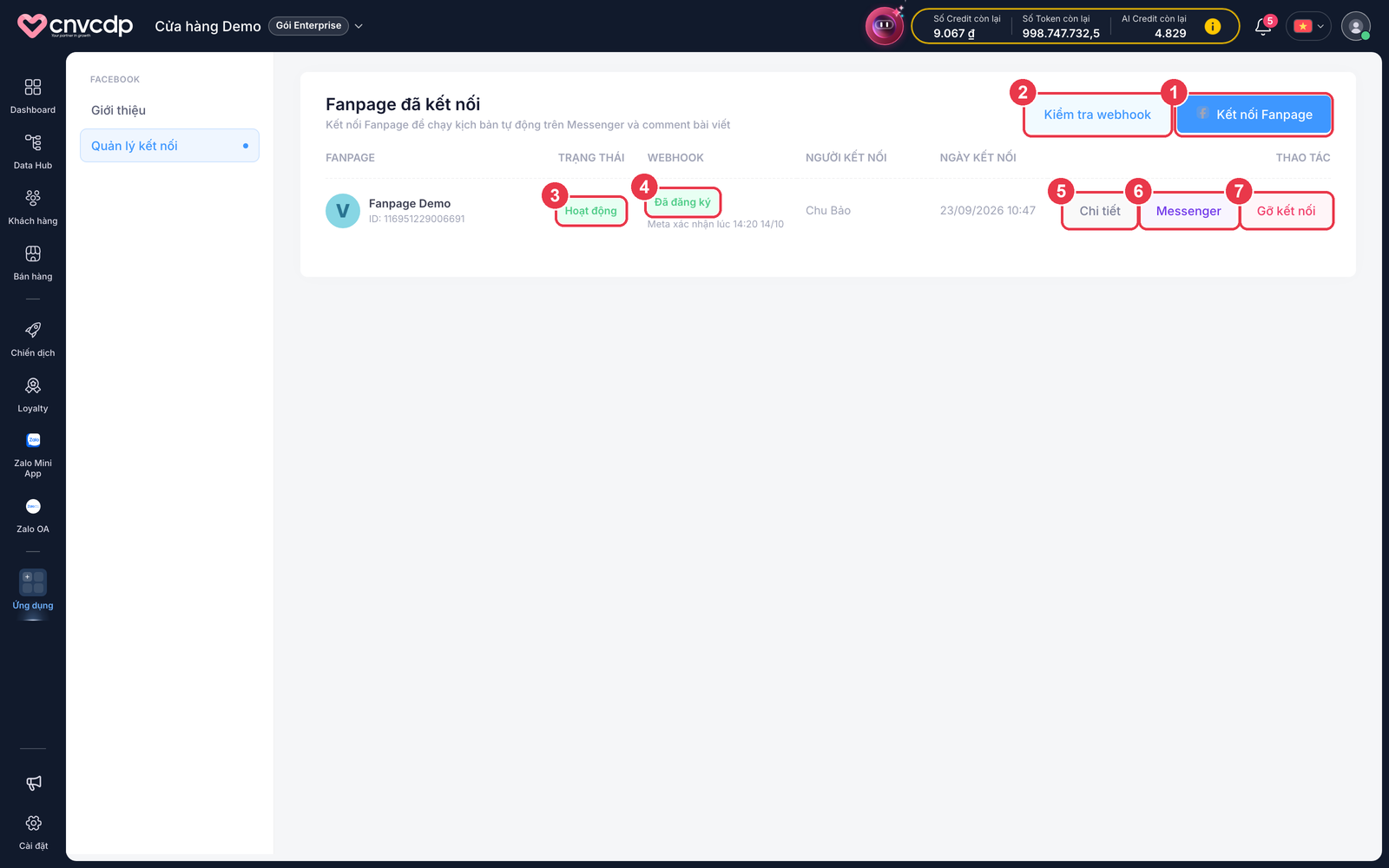The width and height of the screenshot is (1389, 868).
Task: Click the TRẠNG THÁI column header
Action: pyautogui.click(x=591, y=158)
